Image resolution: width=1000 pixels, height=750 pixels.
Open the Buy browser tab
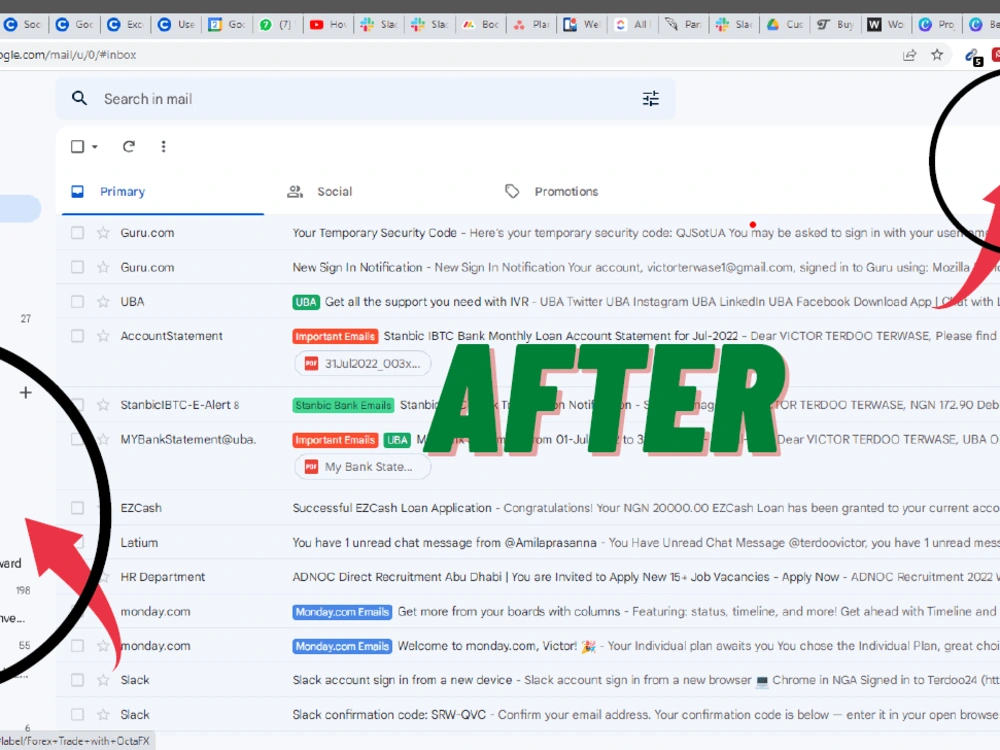click(835, 24)
